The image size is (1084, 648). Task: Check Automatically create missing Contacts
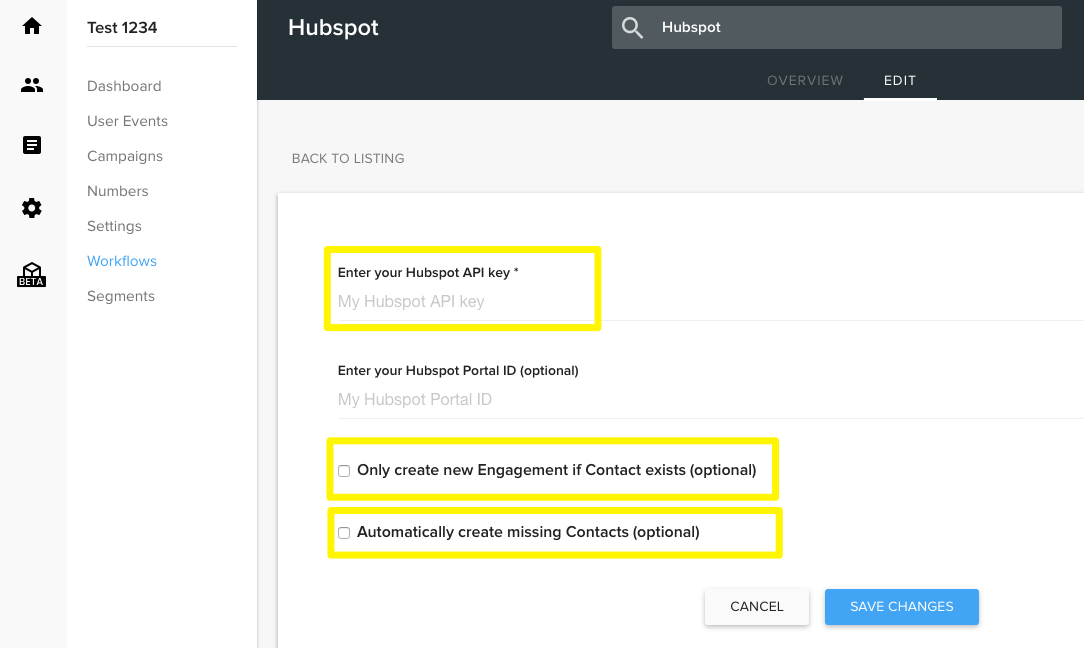344,533
